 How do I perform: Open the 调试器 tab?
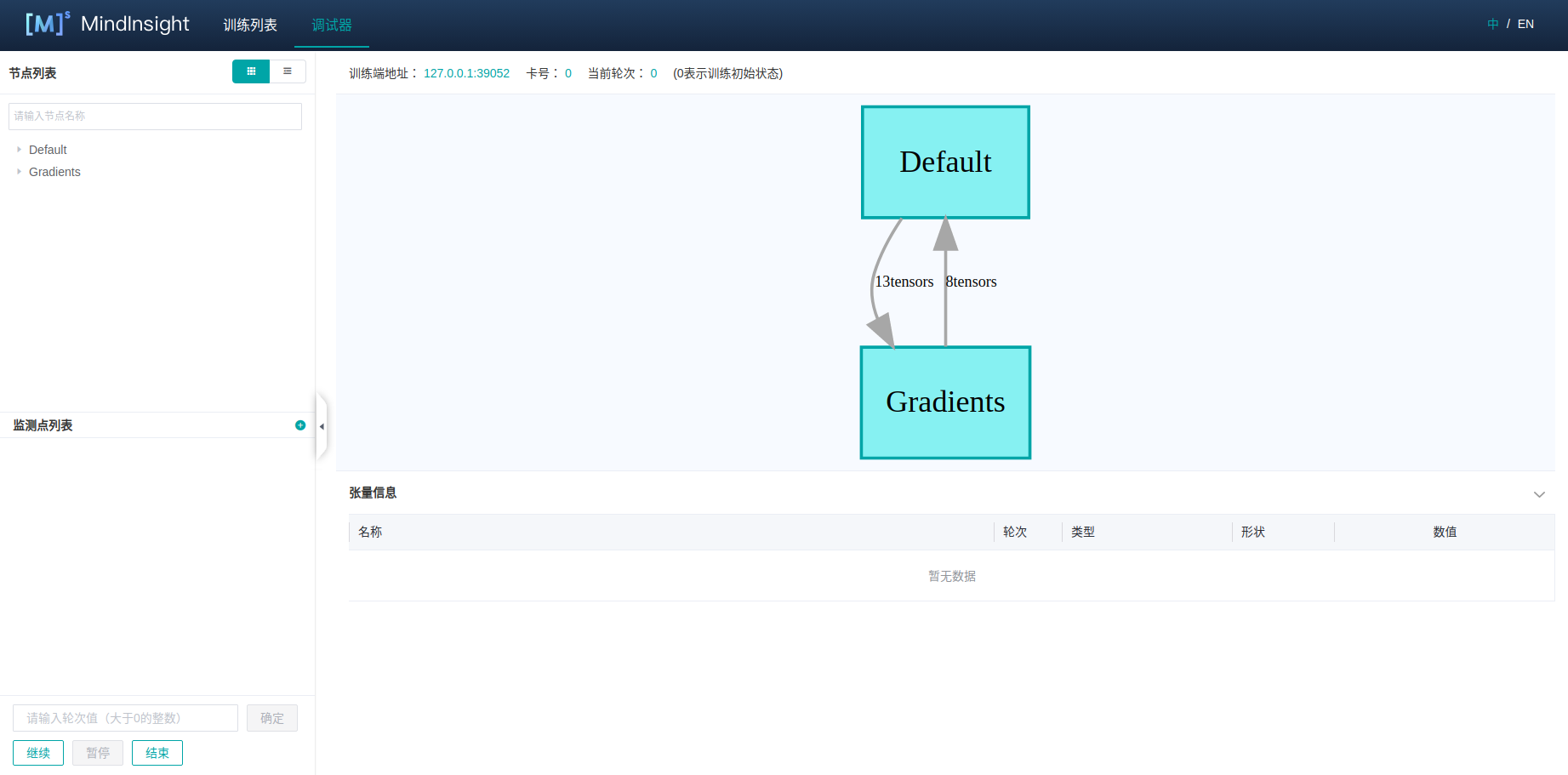(332, 25)
